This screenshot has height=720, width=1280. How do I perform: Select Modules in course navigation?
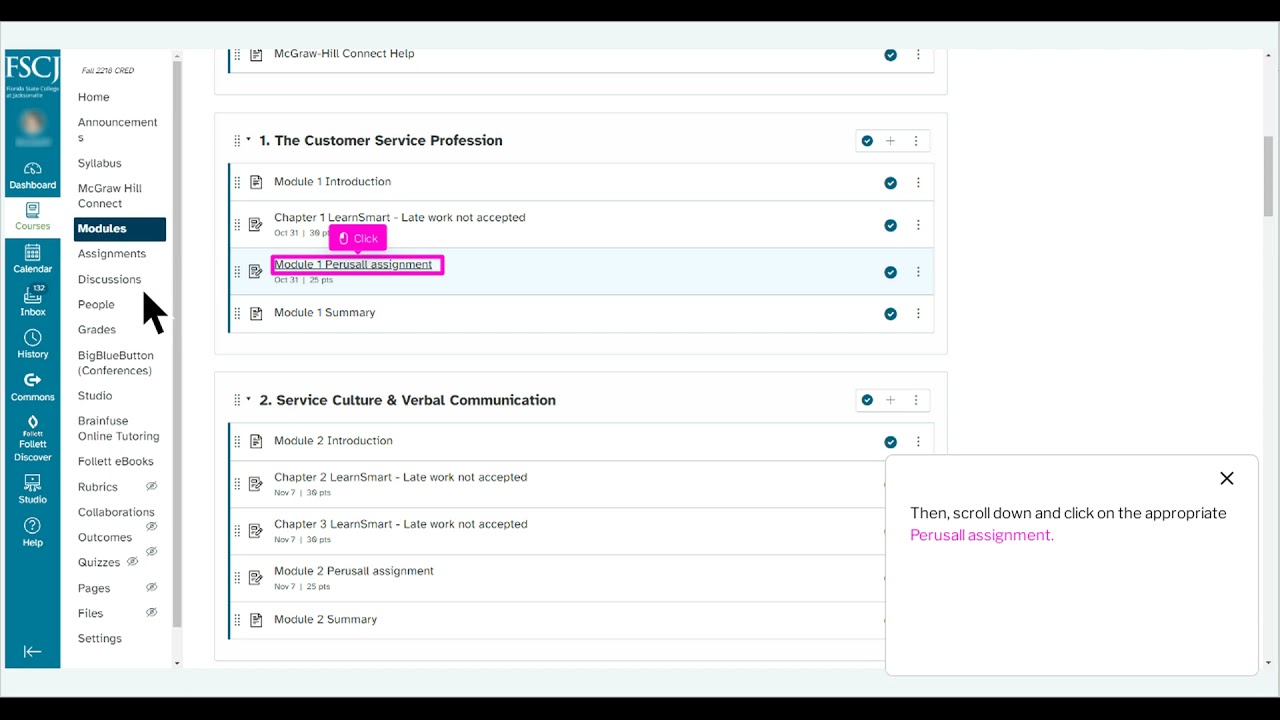pyautogui.click(x=120, y=229)
